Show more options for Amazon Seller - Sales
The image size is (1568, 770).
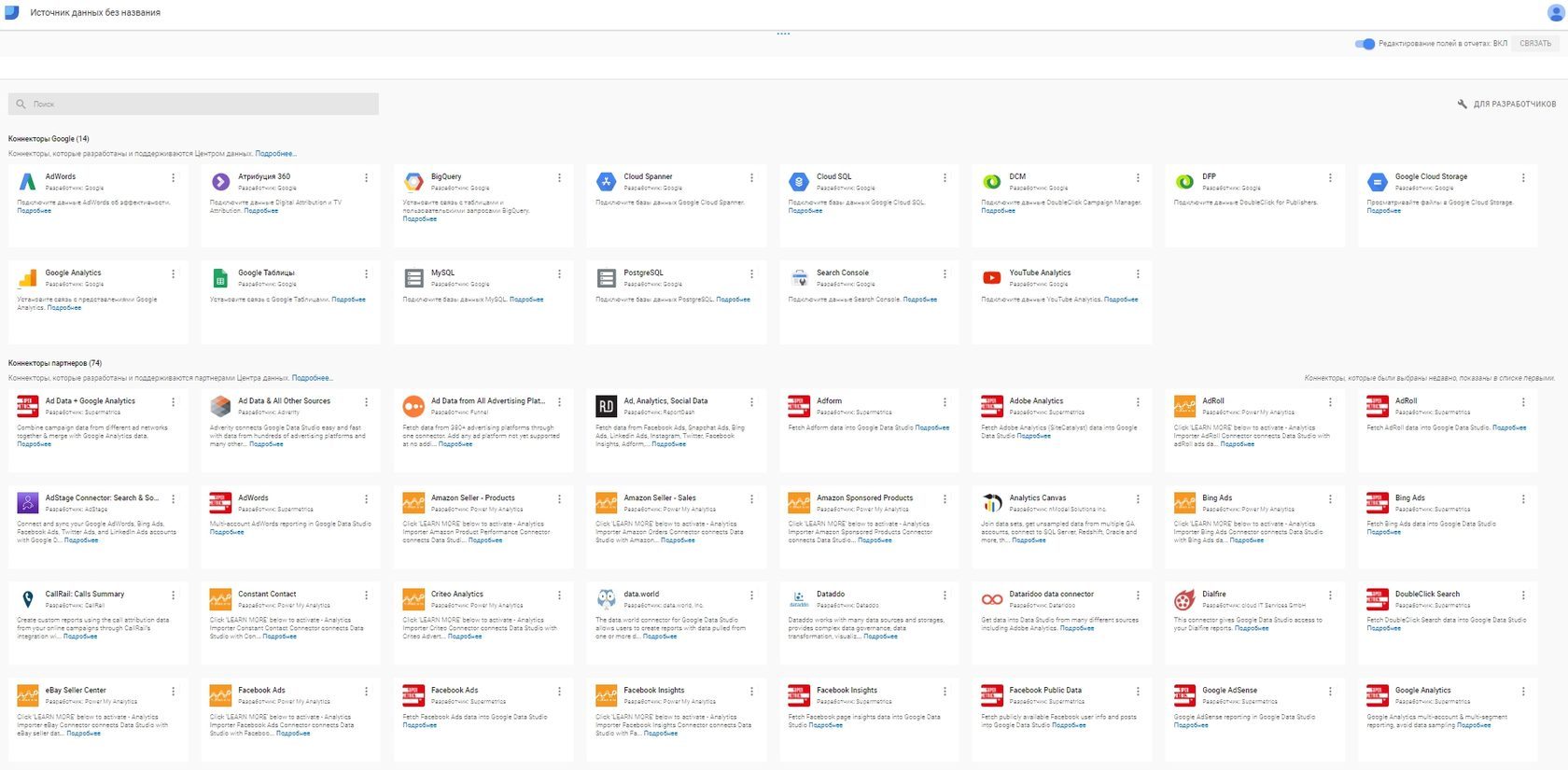click(x=751, y=499)
